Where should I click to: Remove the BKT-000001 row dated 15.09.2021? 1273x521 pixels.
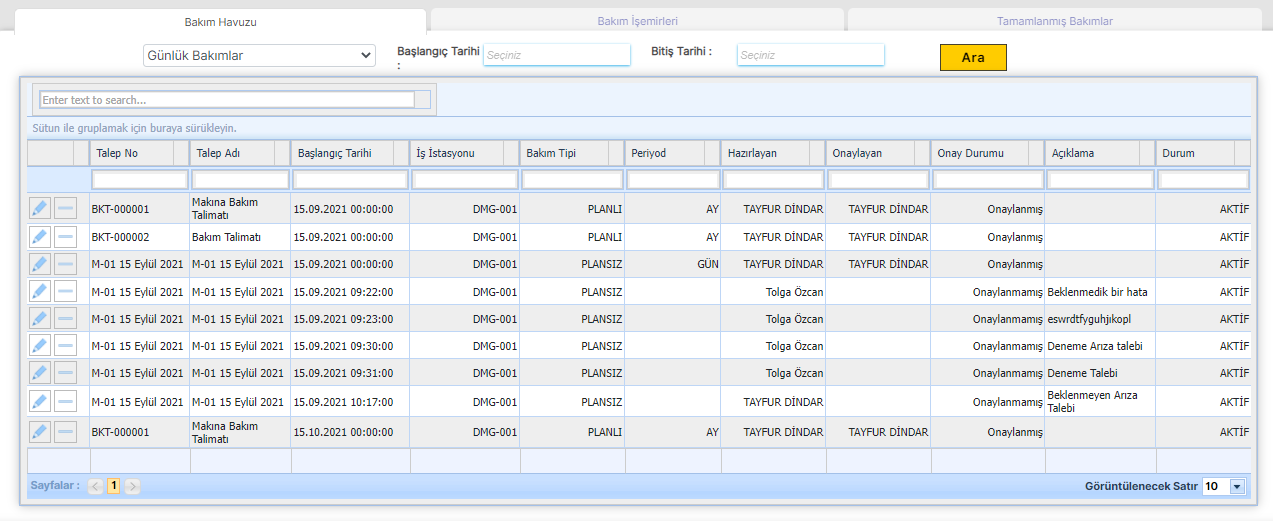pyautogui.click(x=65, y=209)
